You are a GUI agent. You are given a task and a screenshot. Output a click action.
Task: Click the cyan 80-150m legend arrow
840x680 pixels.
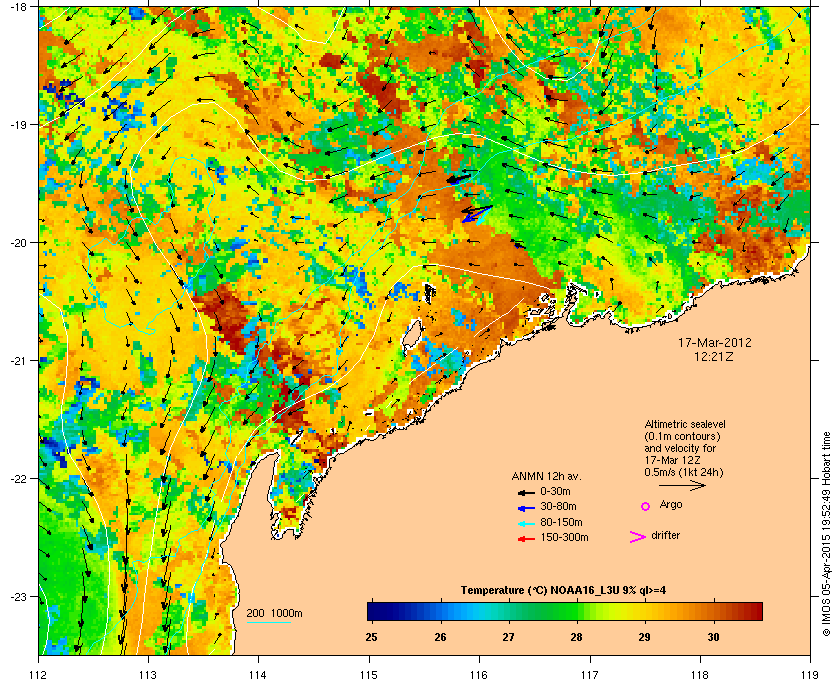click(x=527, y=523)
